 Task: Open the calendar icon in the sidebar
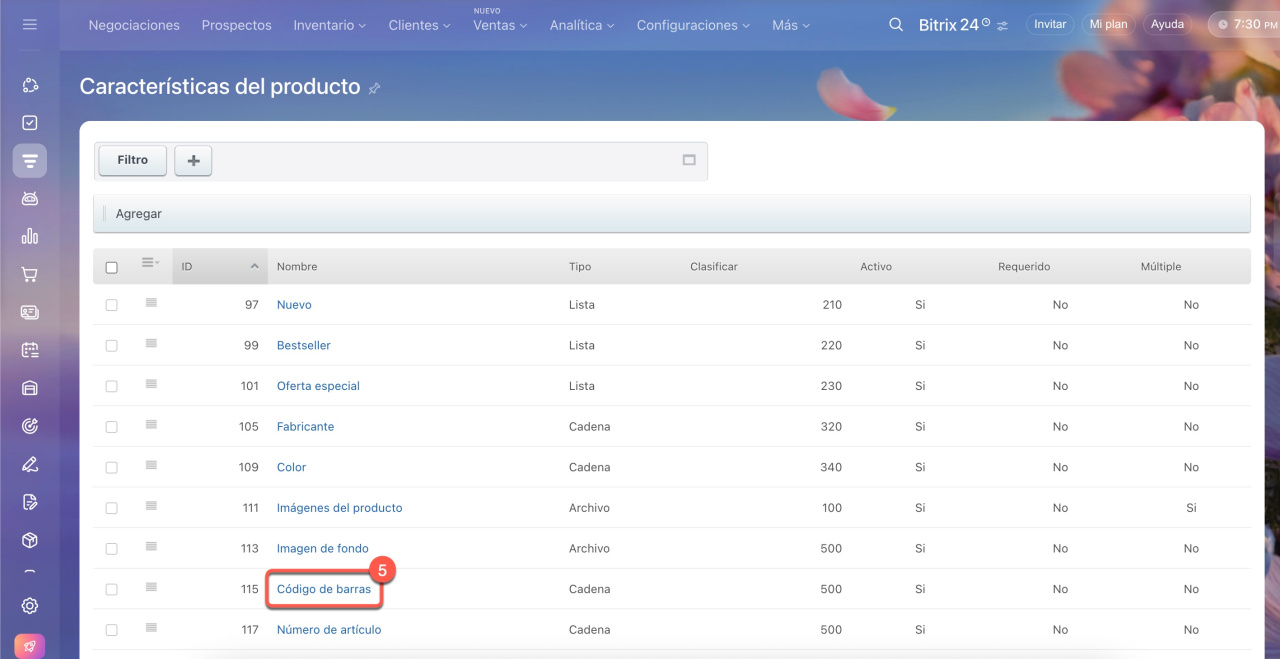pyautogui.click(x=29, y=350)
